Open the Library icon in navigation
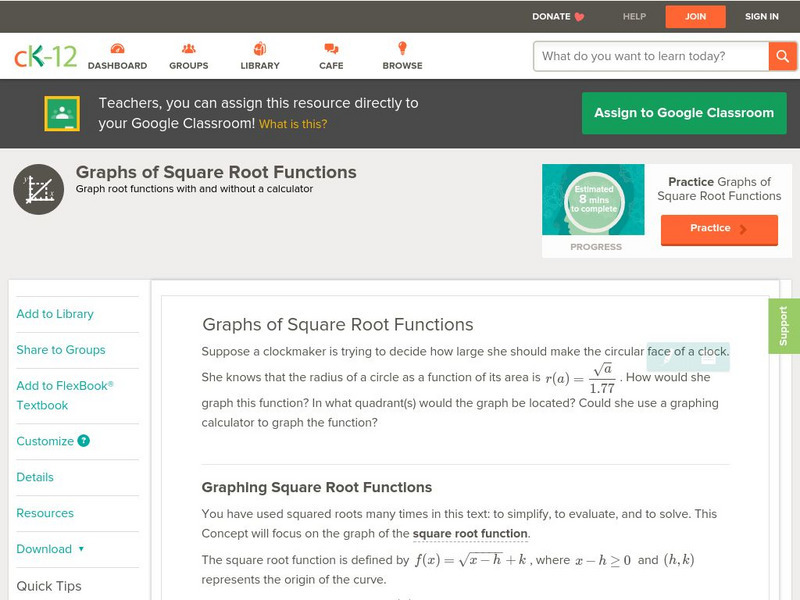Image resolution: width=800 pixels, height=600 pixels. pyautogui.click(x=260, y=49)
